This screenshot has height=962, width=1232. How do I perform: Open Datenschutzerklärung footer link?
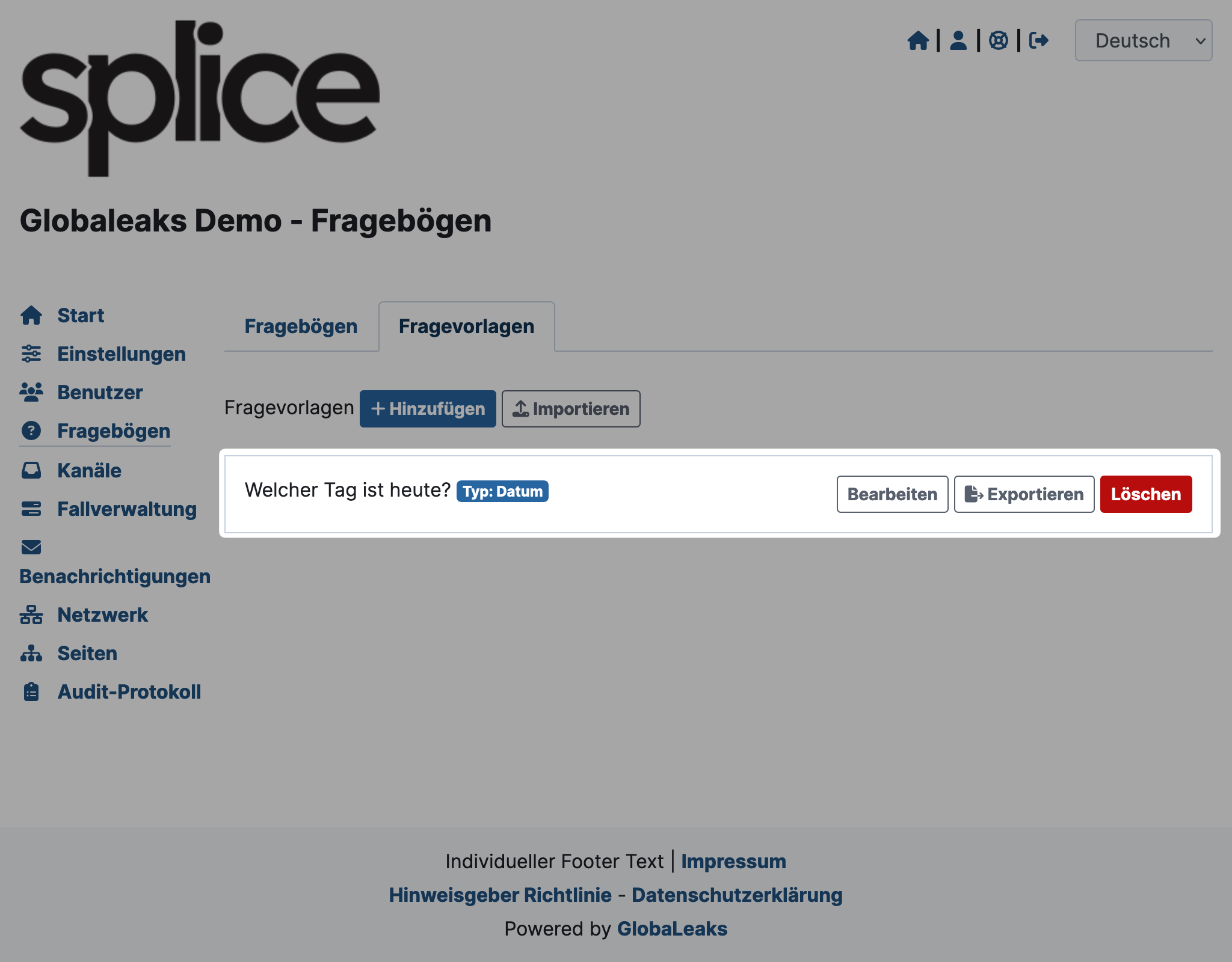point(737,895)
